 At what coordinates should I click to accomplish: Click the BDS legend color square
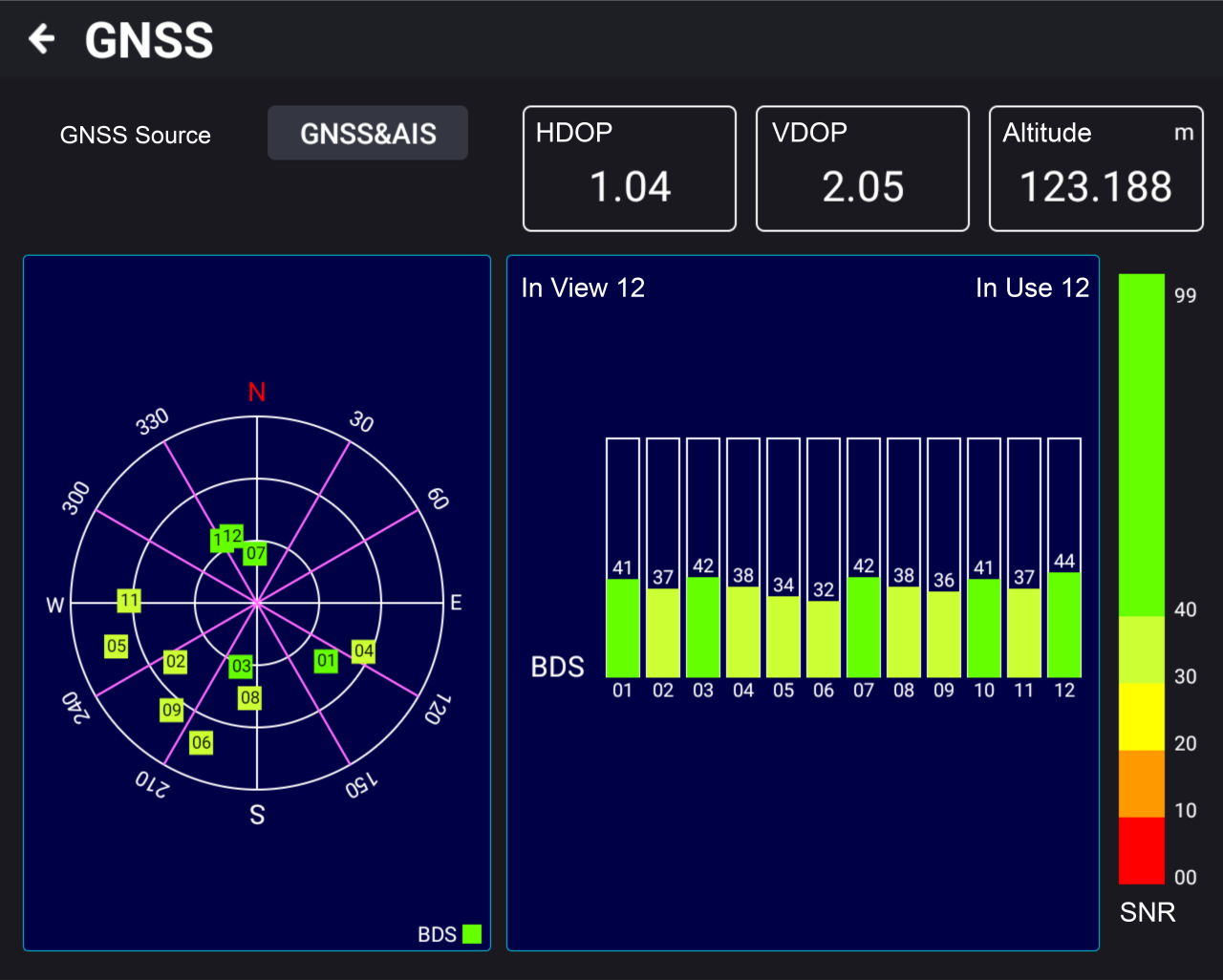coord(472,934)
